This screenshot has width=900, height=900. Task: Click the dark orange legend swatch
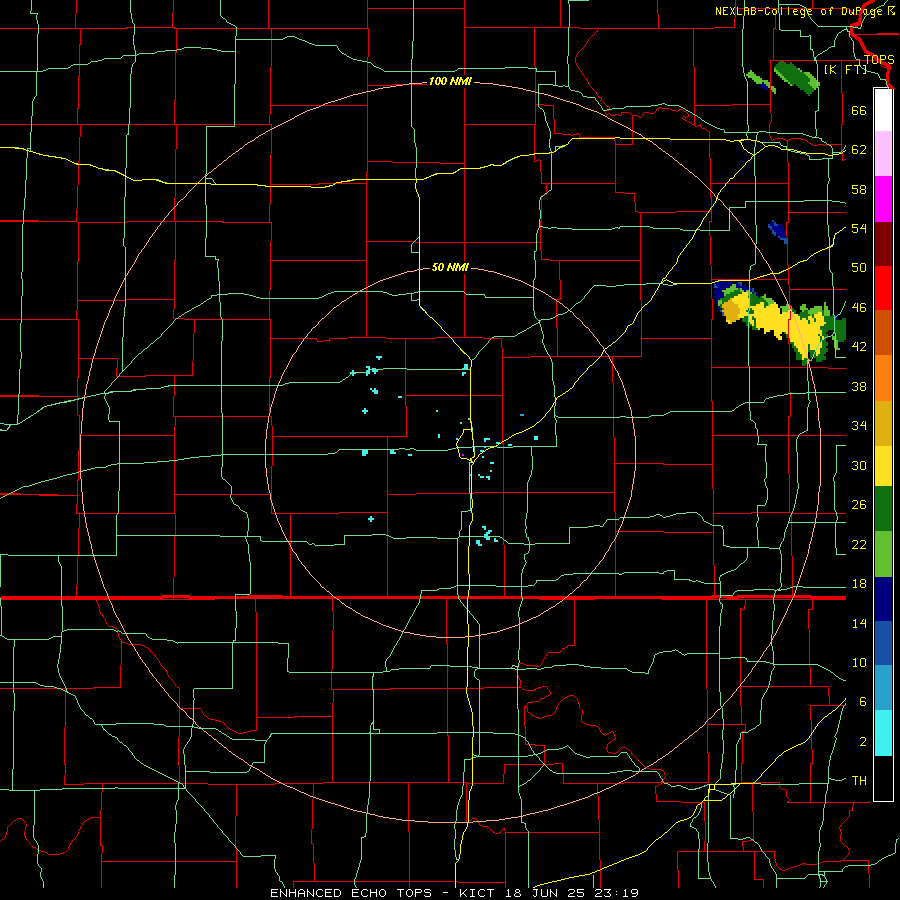(x=883, y=333)
